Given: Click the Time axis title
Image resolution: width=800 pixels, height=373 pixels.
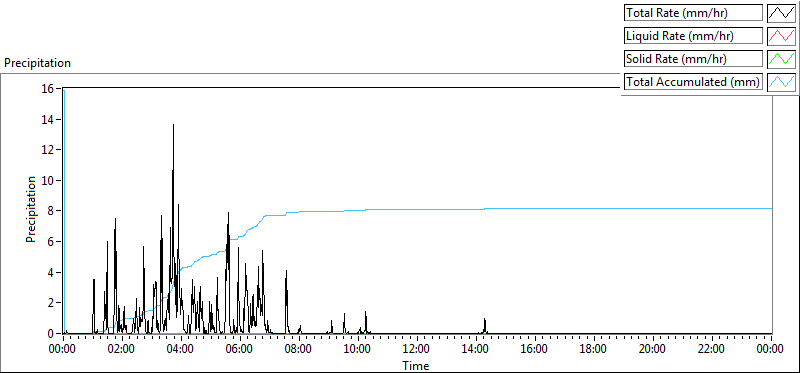Looking at the screenshot, I should (x=415, y=365).
